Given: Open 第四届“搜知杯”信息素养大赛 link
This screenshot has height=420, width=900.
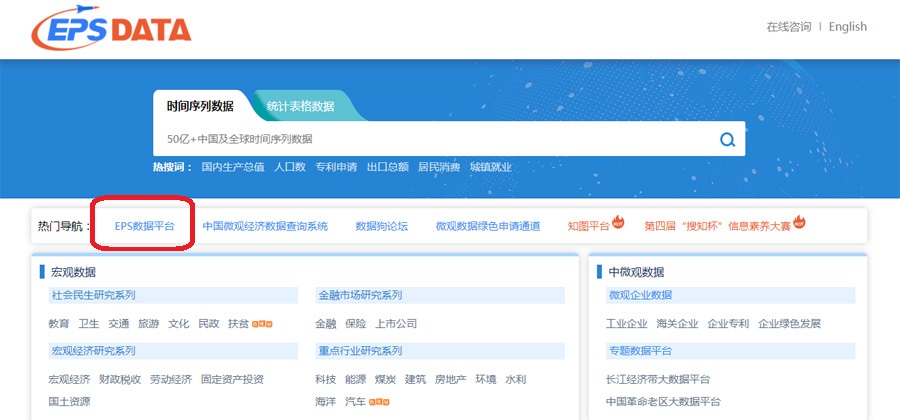Looking at the screenshot, I should (x=717, y=226).
